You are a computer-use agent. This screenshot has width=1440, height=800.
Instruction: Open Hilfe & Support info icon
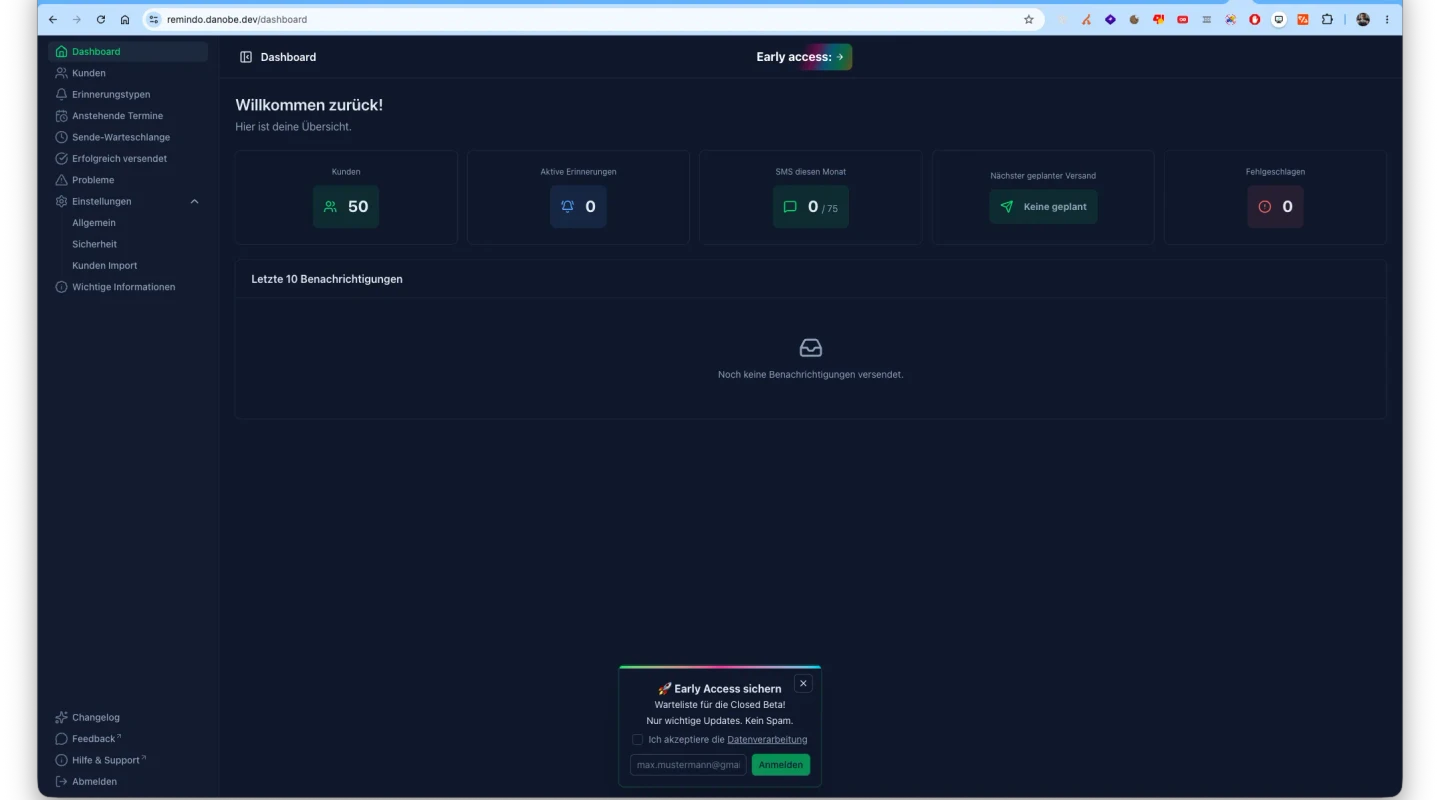[62, 760]
